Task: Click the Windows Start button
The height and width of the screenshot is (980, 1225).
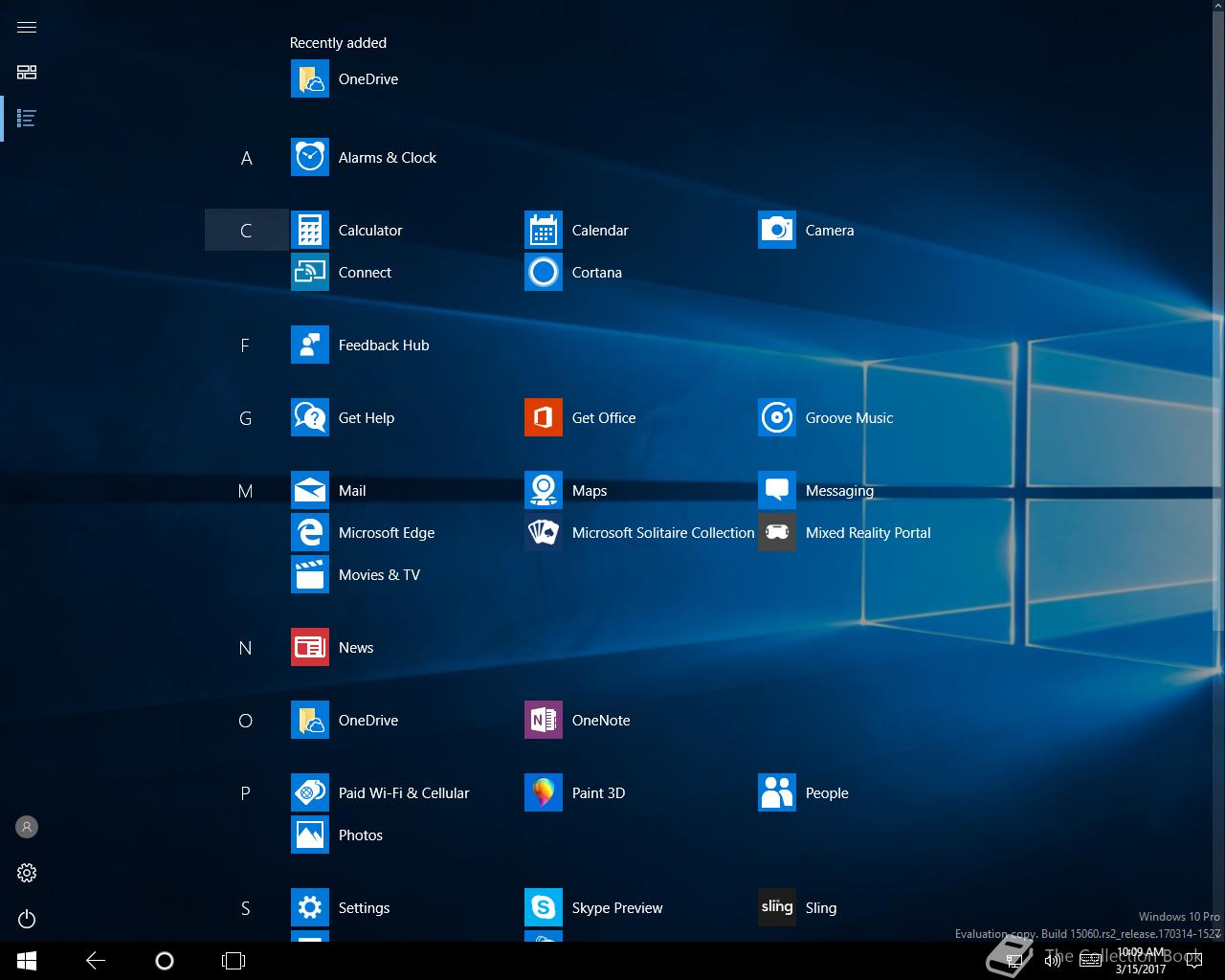Action: point(27,961)
